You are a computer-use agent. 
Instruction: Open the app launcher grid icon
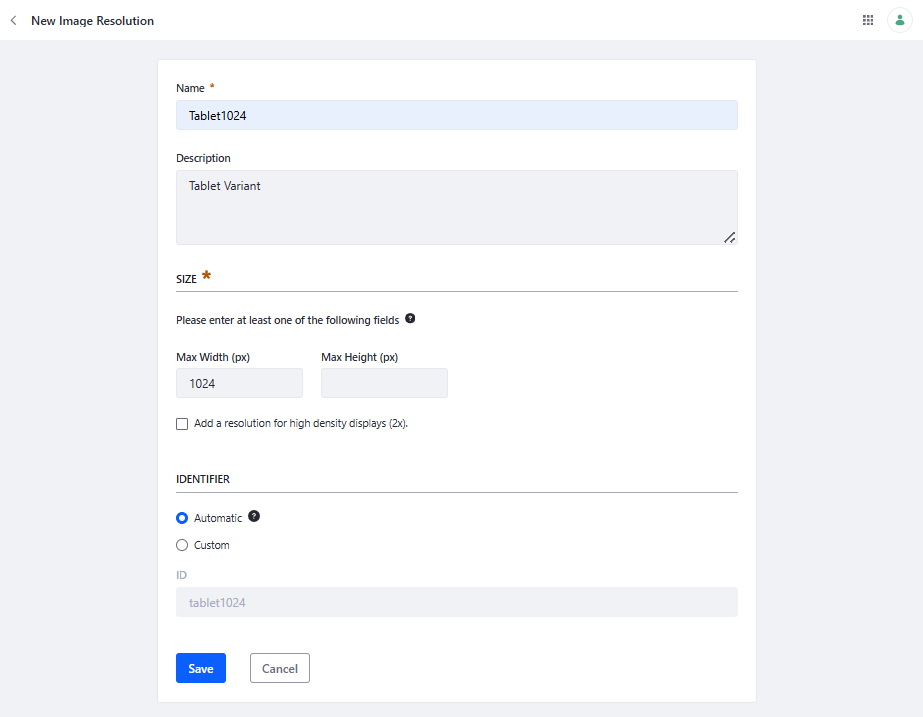coord(868,19)
